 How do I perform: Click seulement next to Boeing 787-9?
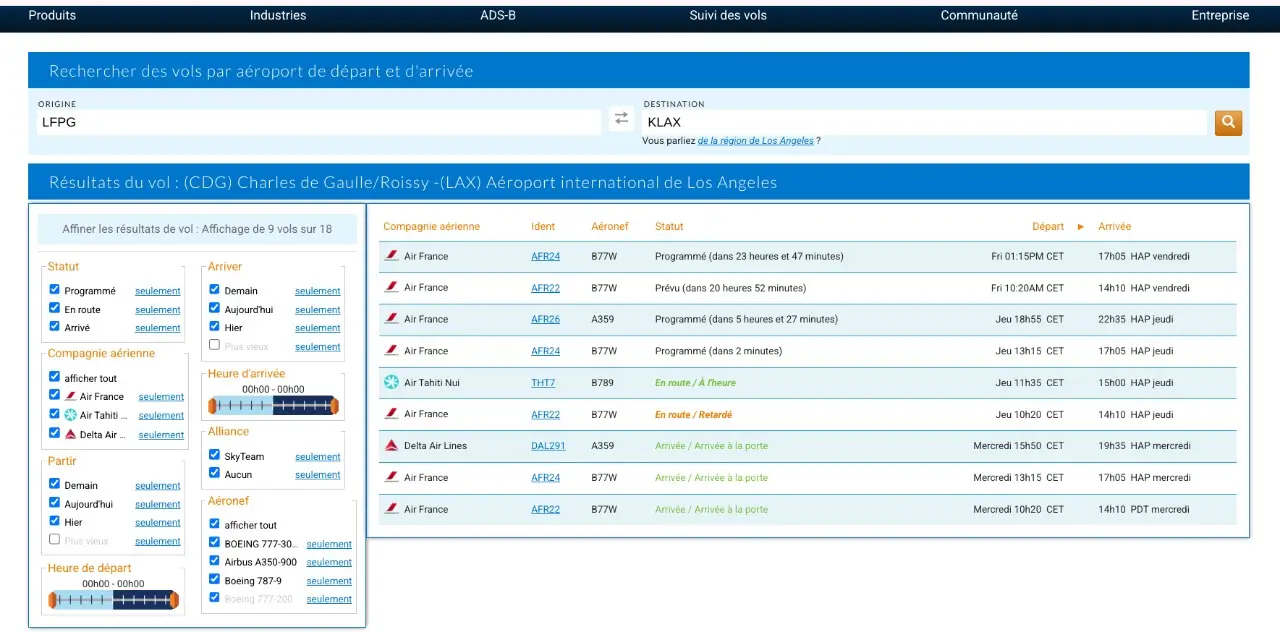[329, 581]
